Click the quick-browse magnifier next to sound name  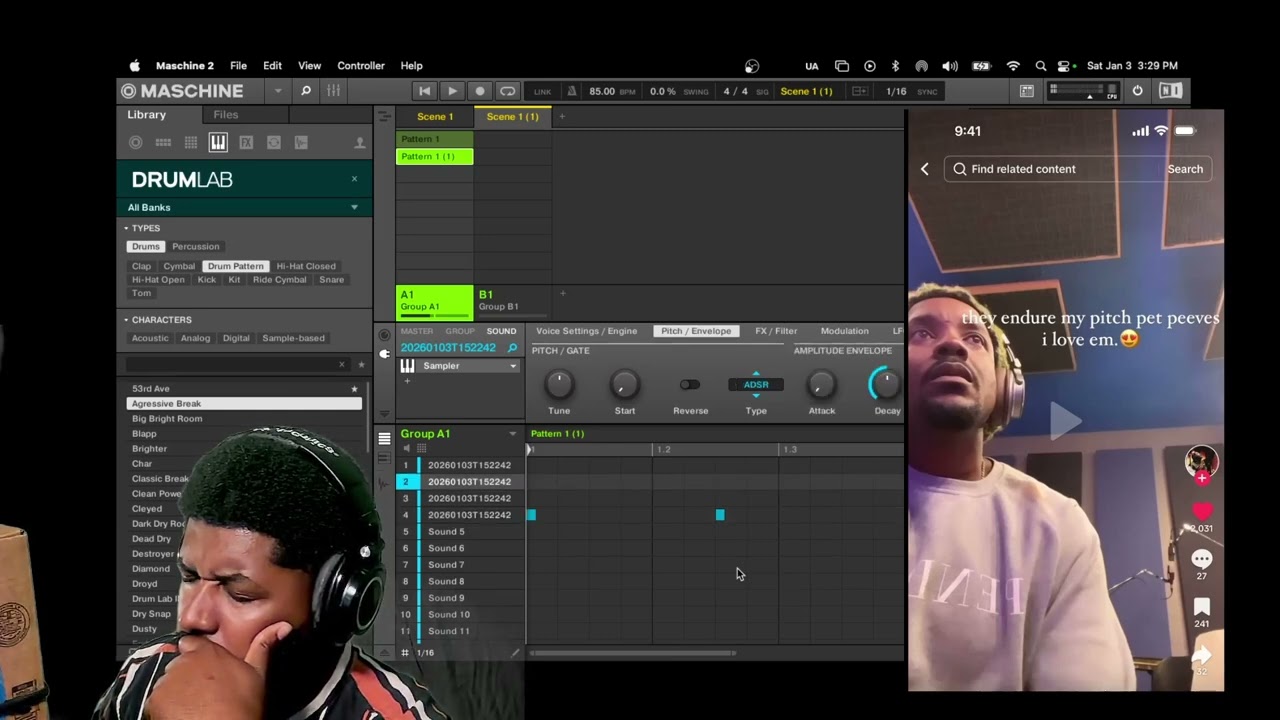pos(512,348)
